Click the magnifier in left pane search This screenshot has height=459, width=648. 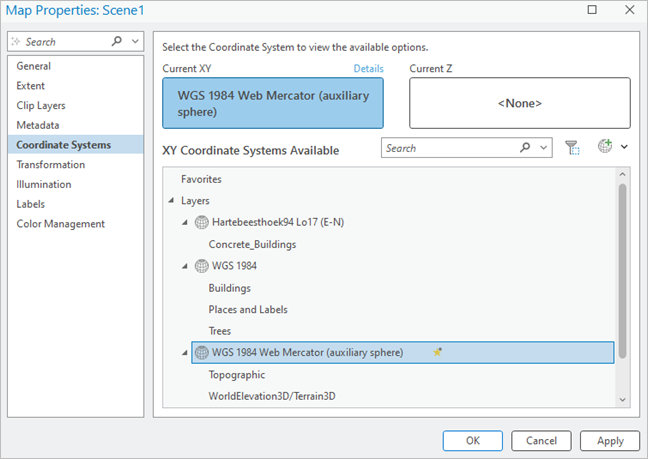point(118,42)
